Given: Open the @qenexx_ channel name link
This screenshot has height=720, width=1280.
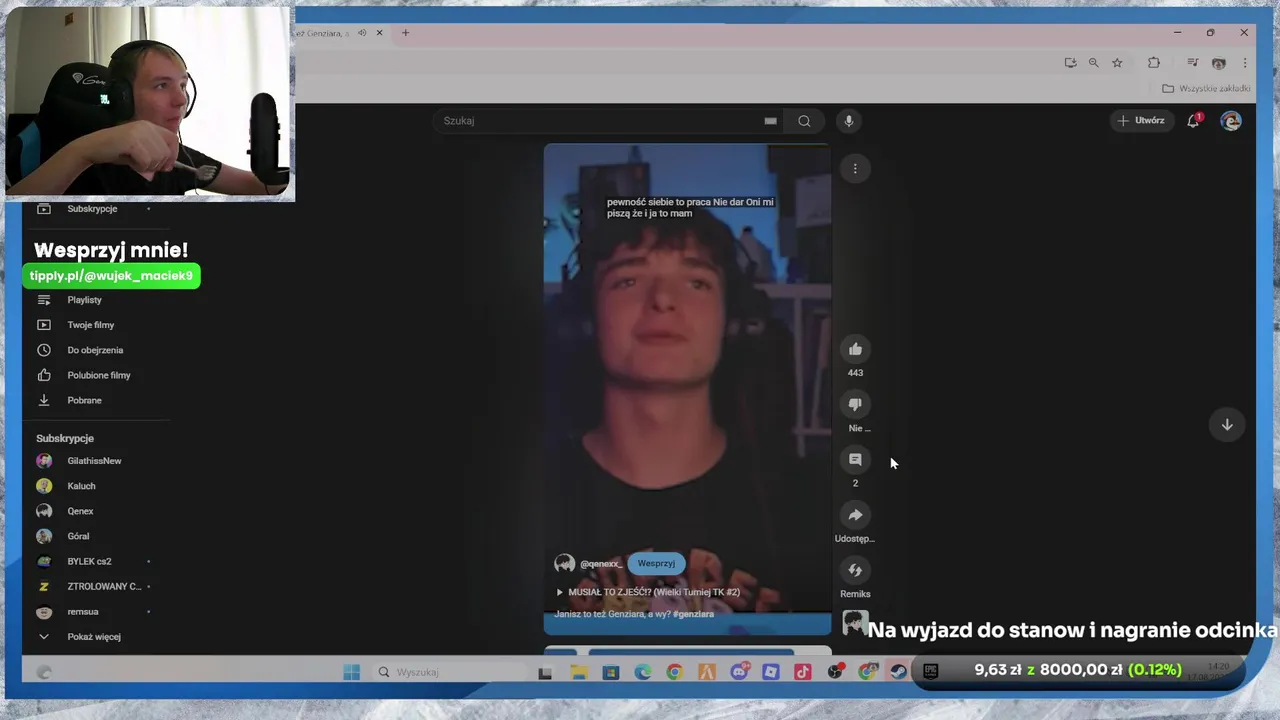Looking at the screenshot, I should pos(601,564).
